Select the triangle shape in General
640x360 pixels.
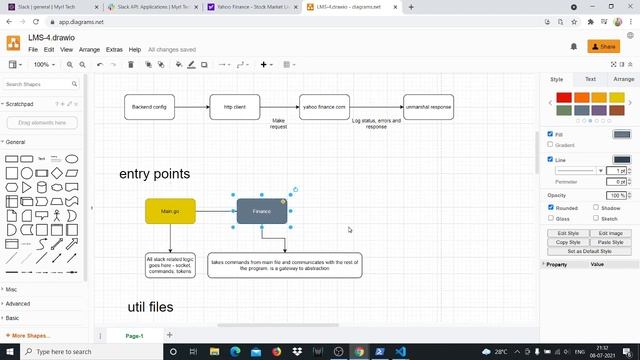tap(27, 187)
